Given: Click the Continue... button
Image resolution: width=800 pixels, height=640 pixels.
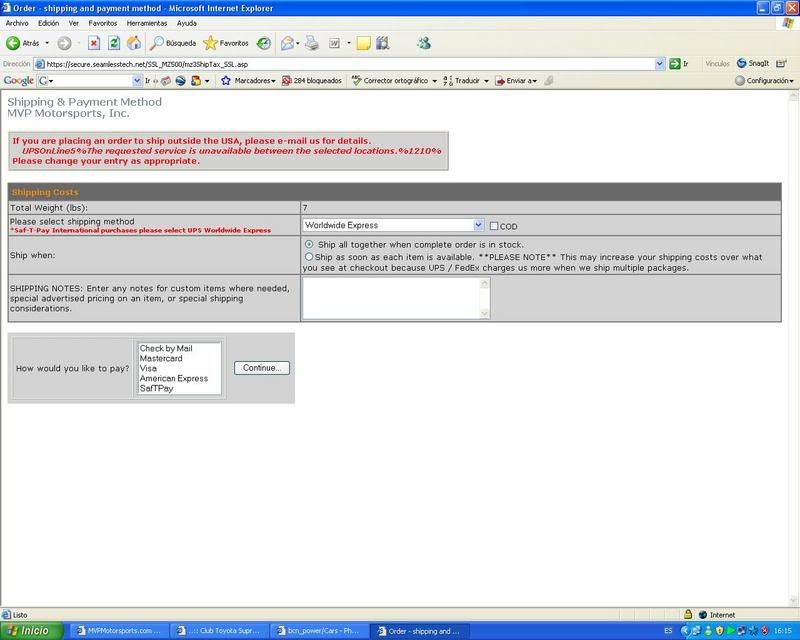Looking at the screenshot, I should tap(262, 367).
